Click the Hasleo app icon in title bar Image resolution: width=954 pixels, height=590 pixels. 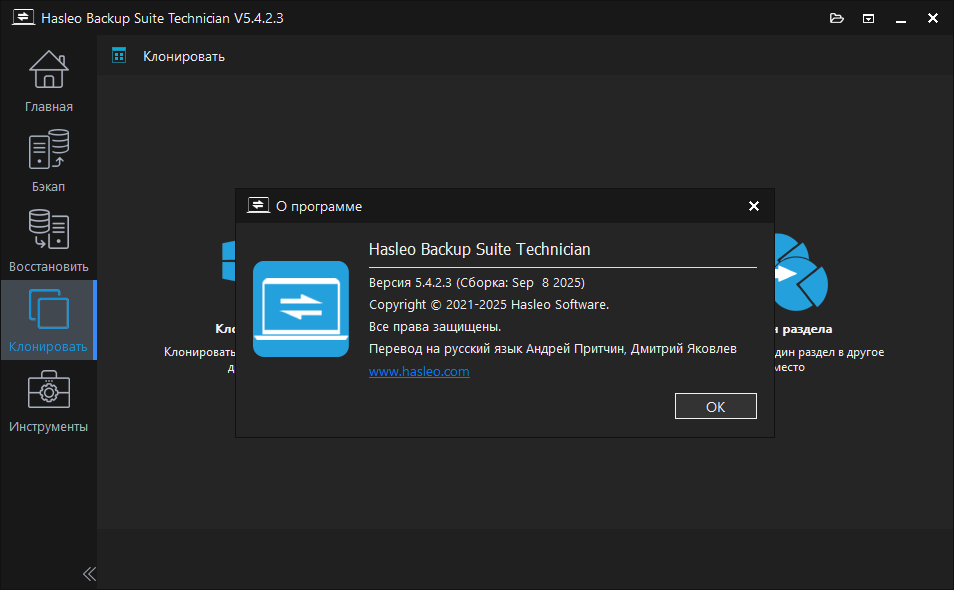click(x=23, y=17)
